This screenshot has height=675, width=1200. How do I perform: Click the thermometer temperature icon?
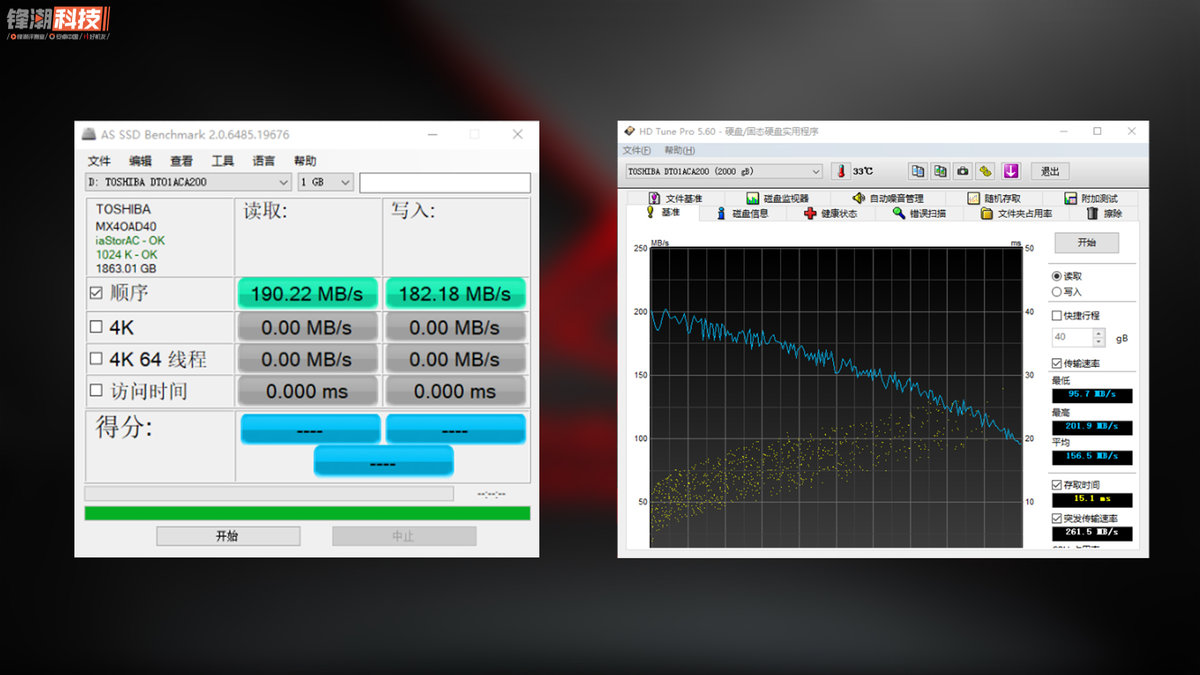coord(840,171)
